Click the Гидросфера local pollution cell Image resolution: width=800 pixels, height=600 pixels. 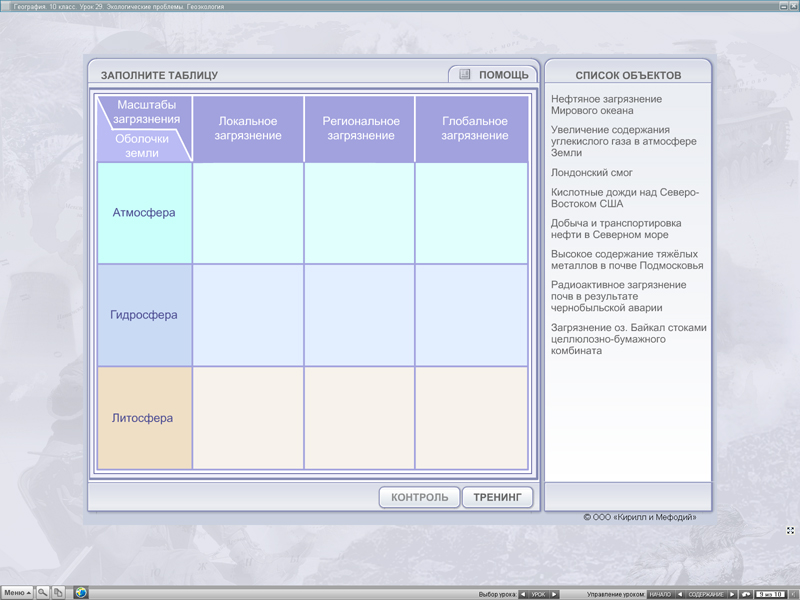click(x=248, y=315)
